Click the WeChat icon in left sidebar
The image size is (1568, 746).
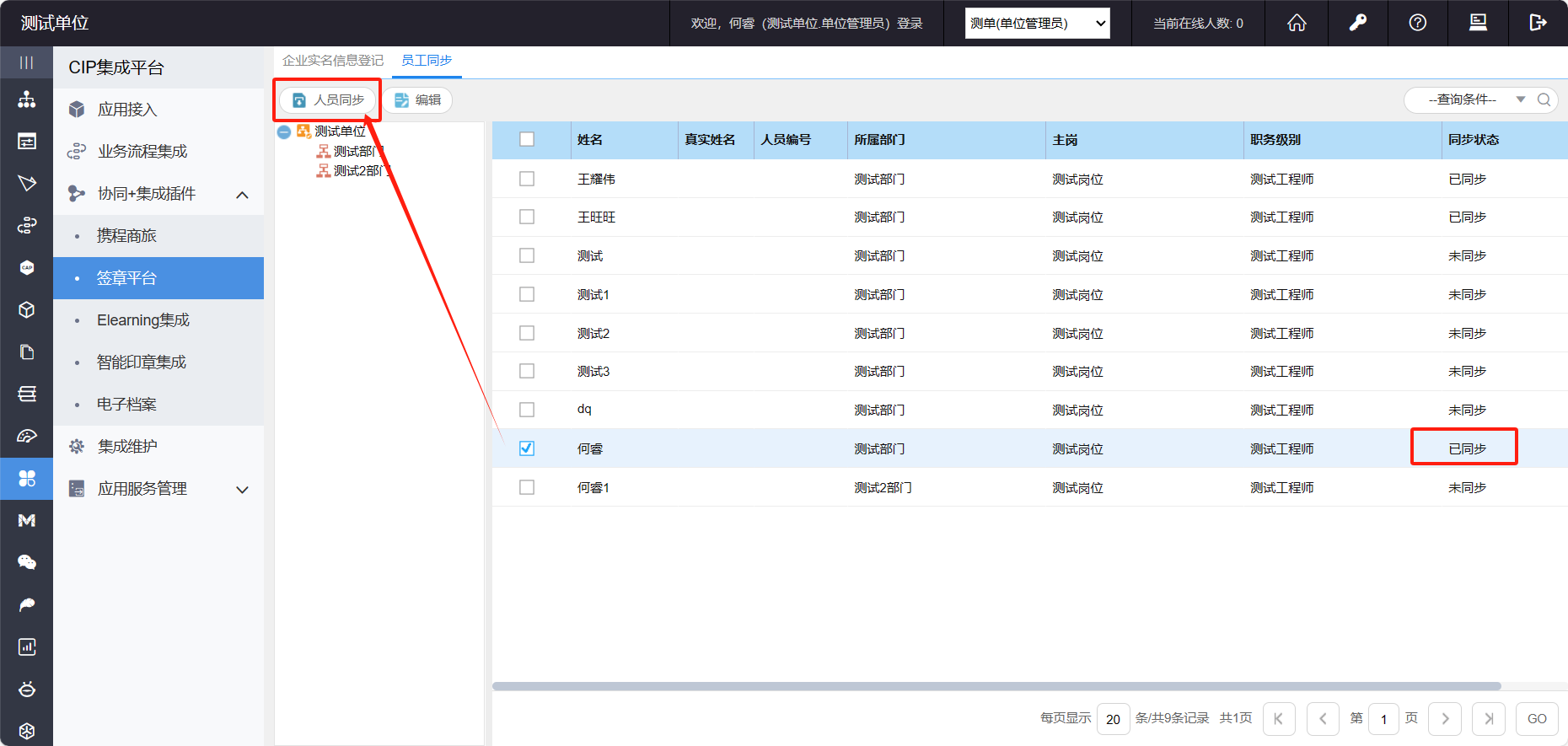click(27, 562)
